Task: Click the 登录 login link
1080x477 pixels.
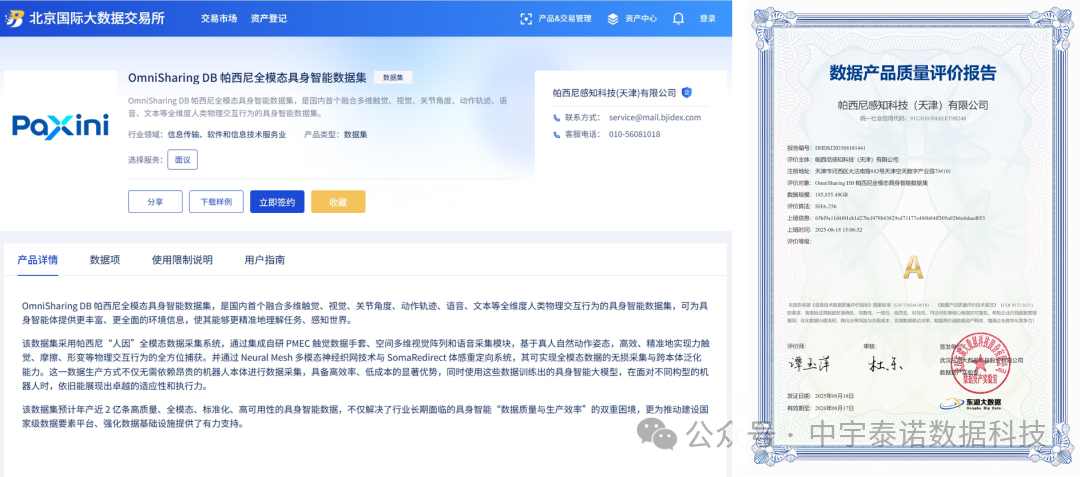Action: pos(707,19)
